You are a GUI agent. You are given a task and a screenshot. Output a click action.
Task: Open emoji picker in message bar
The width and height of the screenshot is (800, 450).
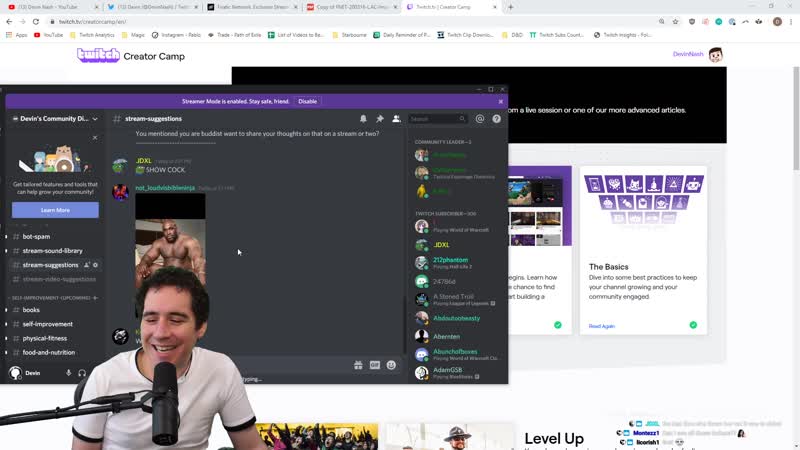pyautogui.click(x=391, y=365)
